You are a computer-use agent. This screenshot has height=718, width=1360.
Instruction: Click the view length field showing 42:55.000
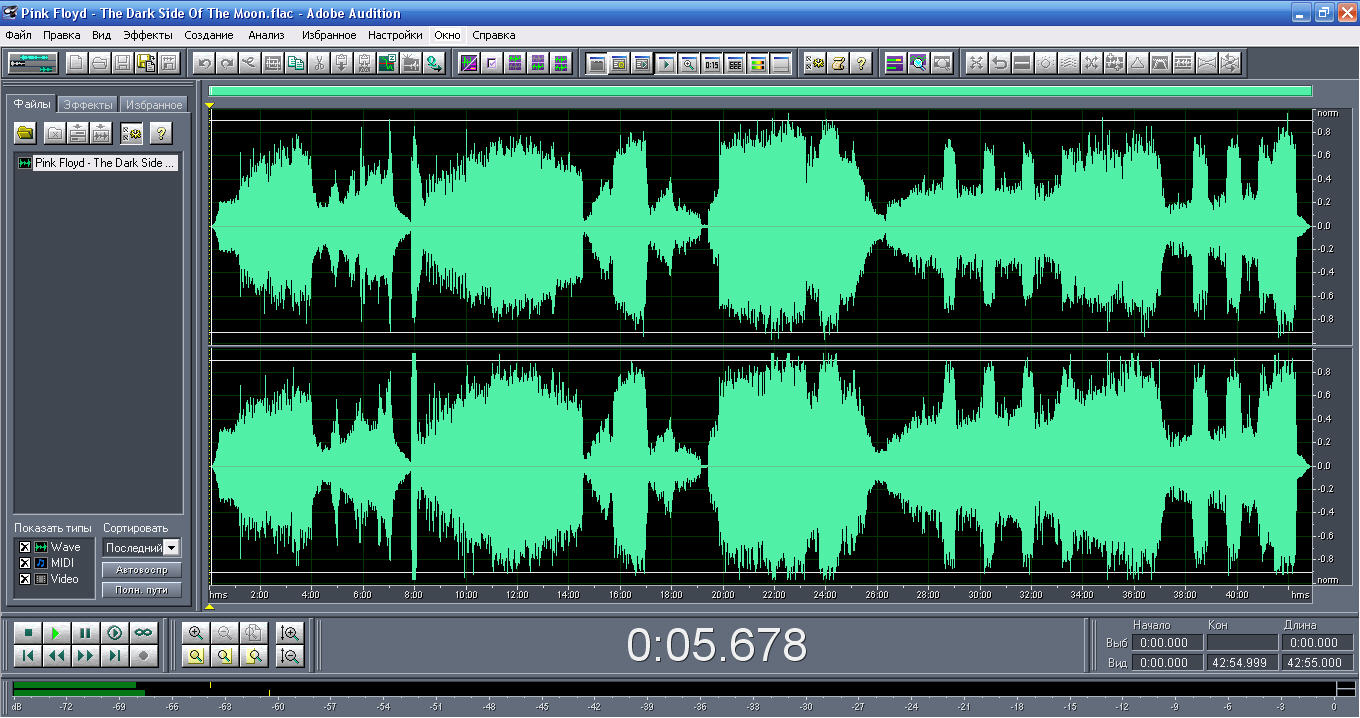click(1320, 663)
